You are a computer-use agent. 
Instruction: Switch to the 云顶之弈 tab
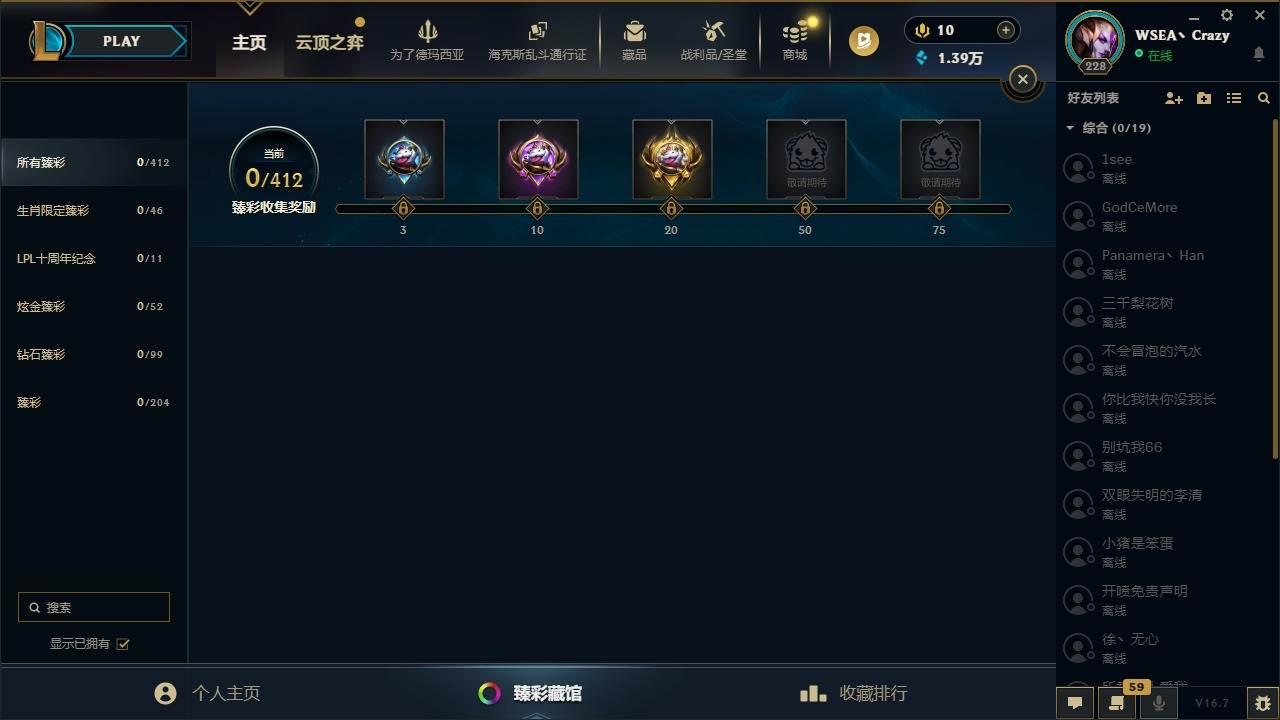pos(329,42)
